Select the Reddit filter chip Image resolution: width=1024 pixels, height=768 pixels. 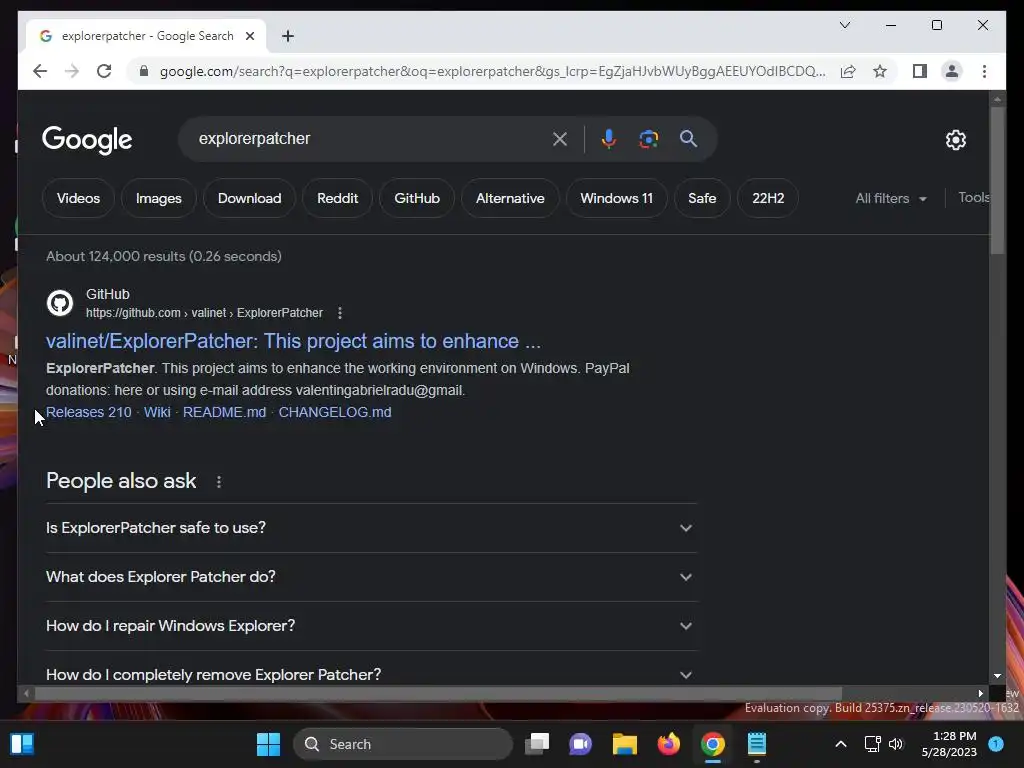[x=338, y=199]
